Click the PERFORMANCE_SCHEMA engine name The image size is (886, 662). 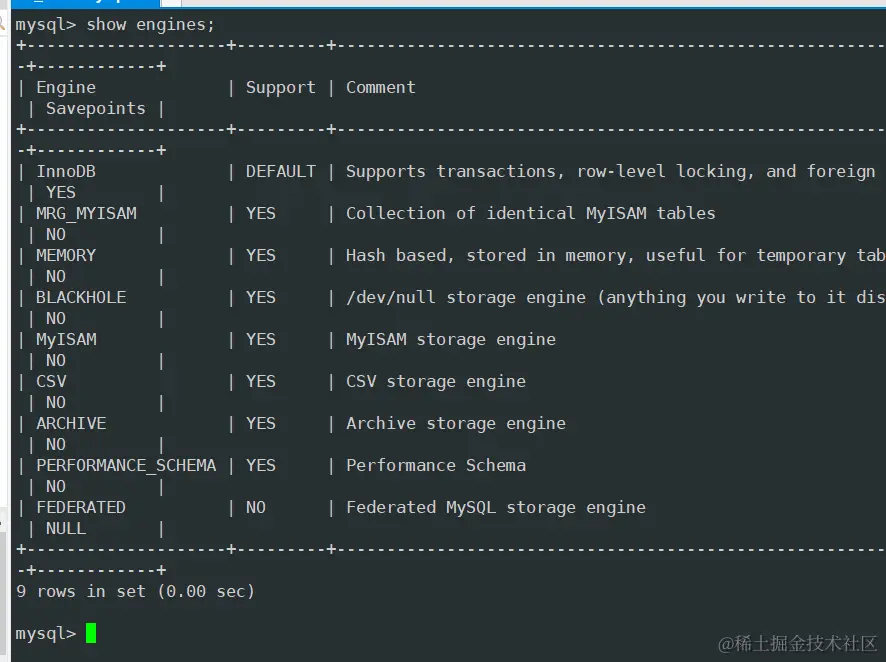(126, 465)
